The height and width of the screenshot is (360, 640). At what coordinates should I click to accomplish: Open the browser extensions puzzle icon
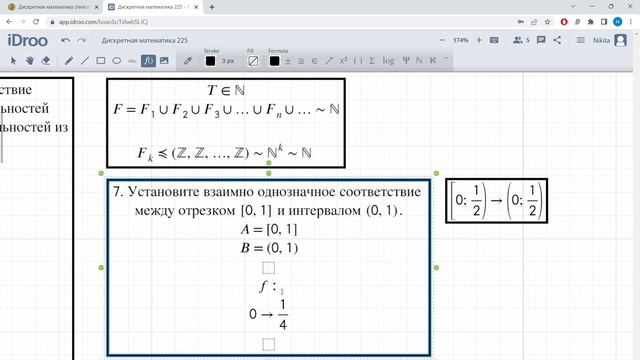(x=591, y=22)
